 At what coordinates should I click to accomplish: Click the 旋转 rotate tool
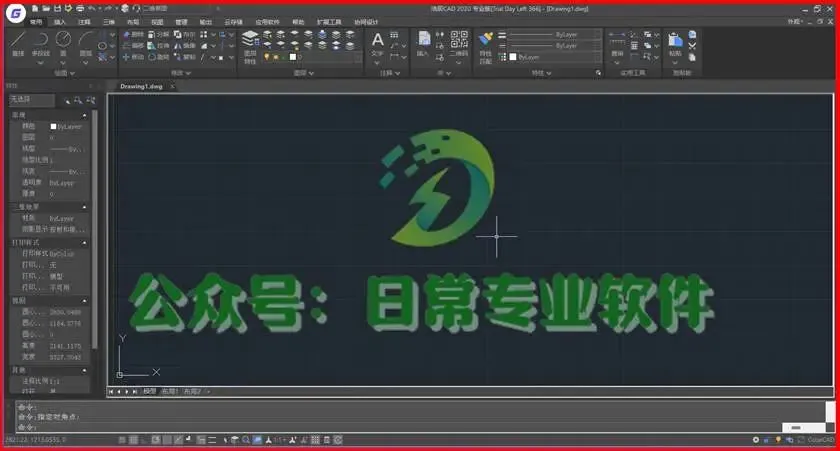(159, 57)
